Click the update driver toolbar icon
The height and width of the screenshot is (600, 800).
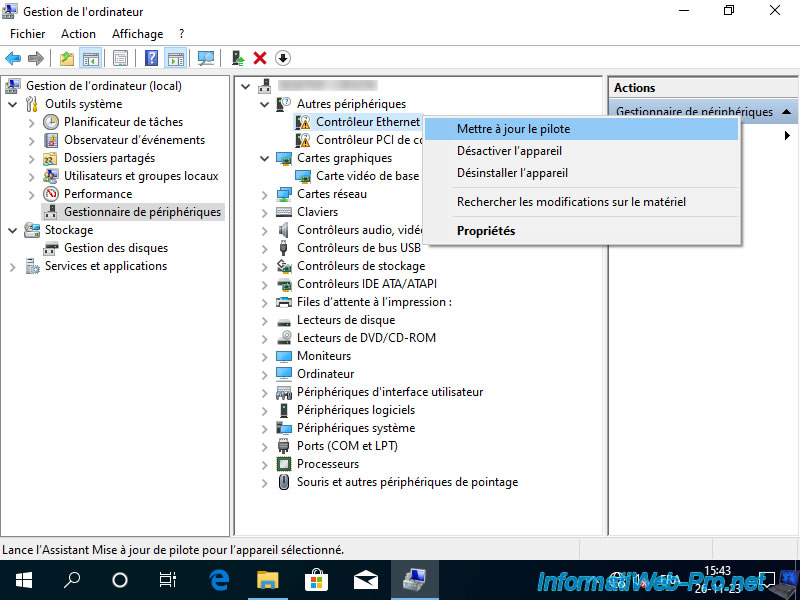click(x=238, y=58)
